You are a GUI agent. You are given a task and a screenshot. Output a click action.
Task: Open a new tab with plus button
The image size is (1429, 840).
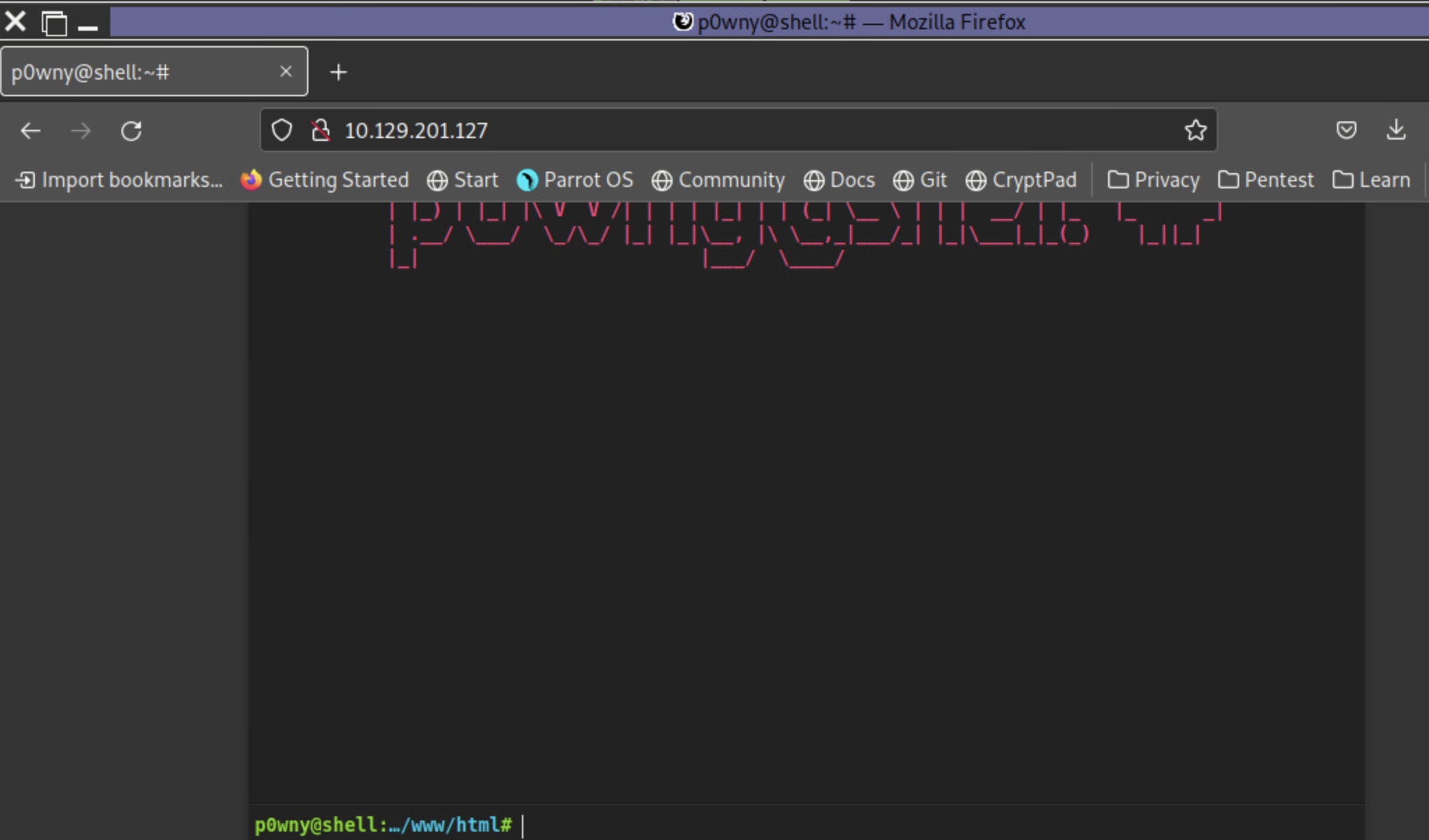tap(338, 72)
